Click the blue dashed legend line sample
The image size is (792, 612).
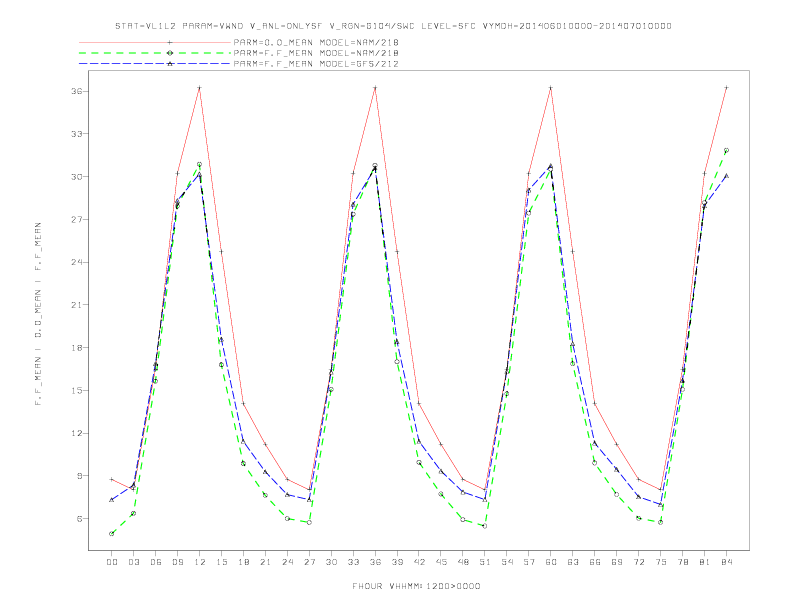(x=155, y=64)
